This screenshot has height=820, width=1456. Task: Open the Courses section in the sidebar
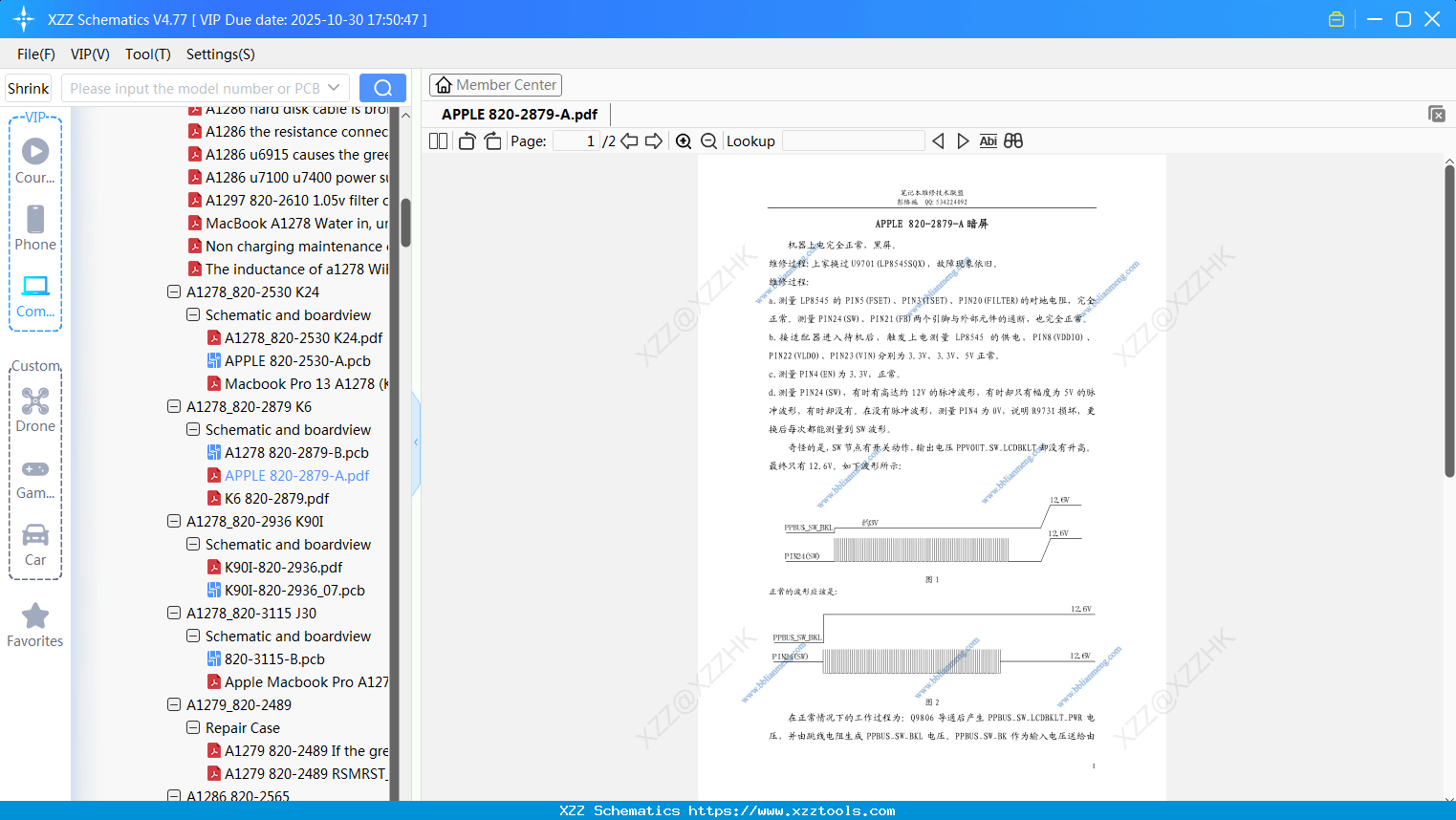point(35,162)
